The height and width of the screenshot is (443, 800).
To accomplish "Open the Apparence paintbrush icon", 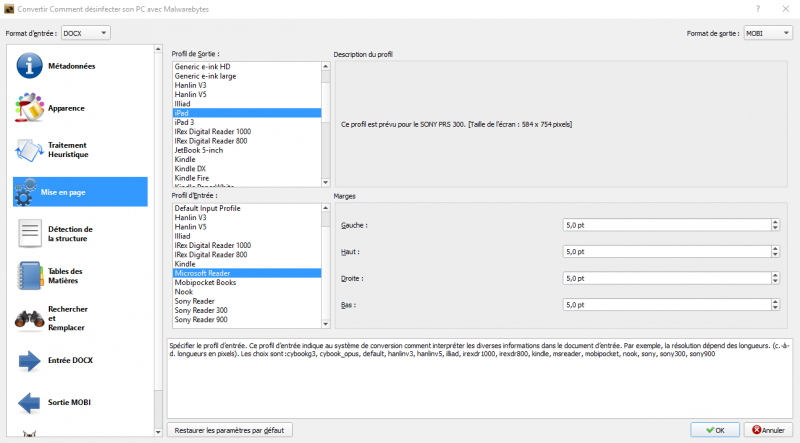I will (28, 108).
